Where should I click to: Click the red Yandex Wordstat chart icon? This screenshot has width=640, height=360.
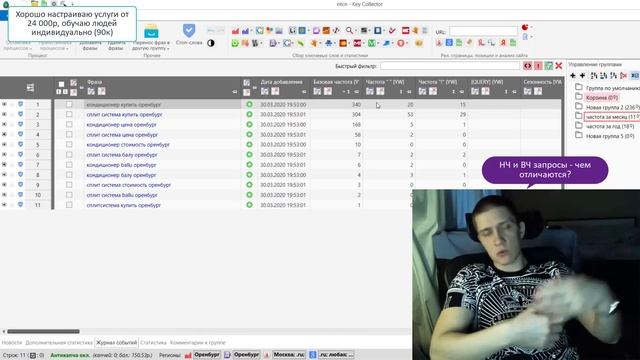pyautogui.click(x=235, y=31)
